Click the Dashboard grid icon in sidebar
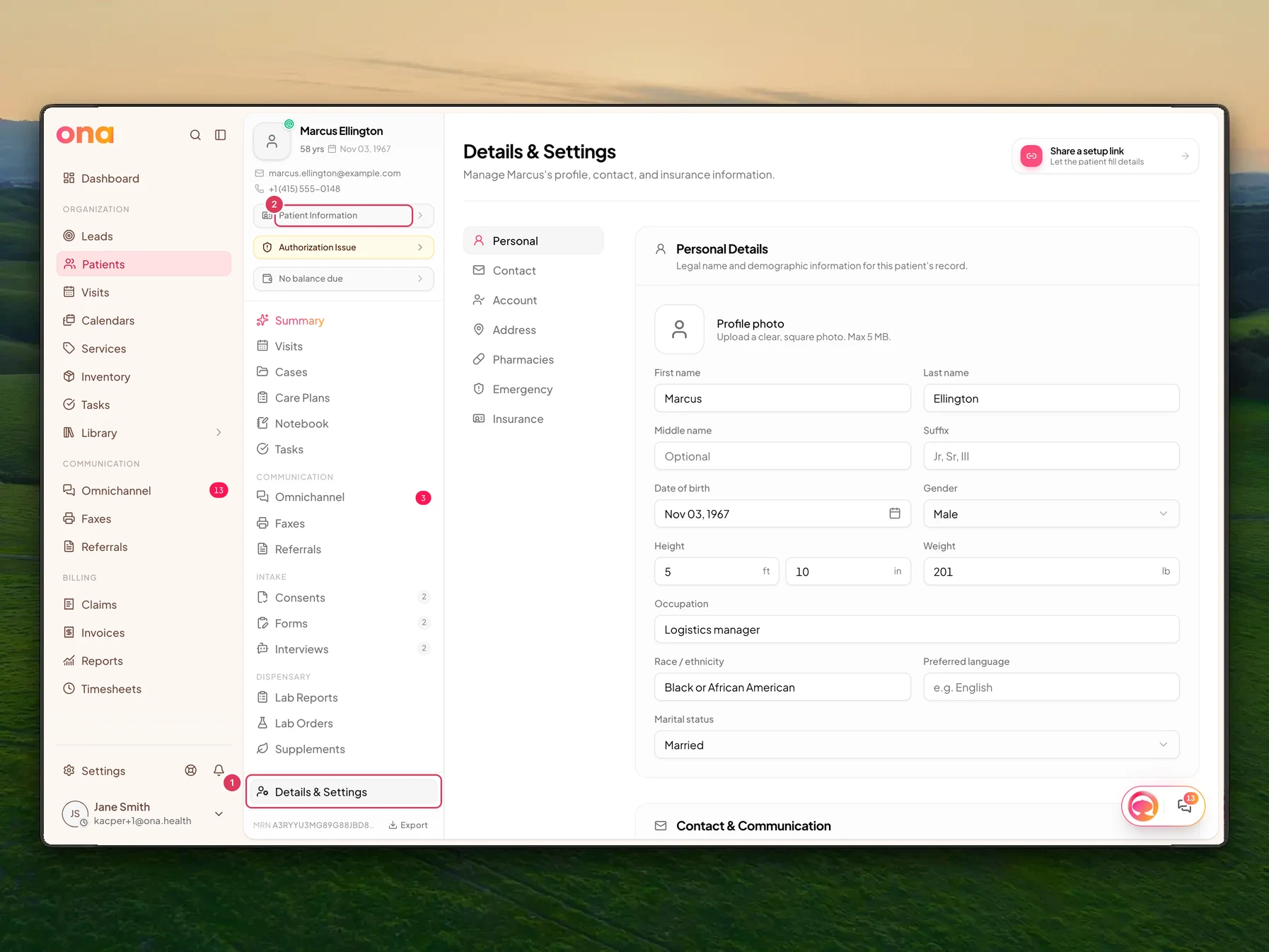This screenshot has width=1269, height=952. point(69,178)
